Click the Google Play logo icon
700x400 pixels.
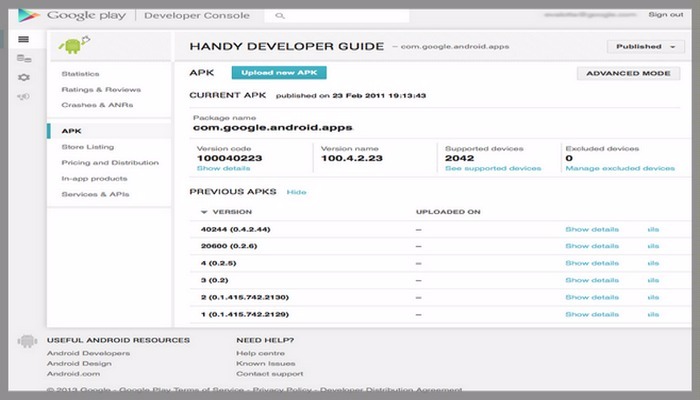coord(30,15)
